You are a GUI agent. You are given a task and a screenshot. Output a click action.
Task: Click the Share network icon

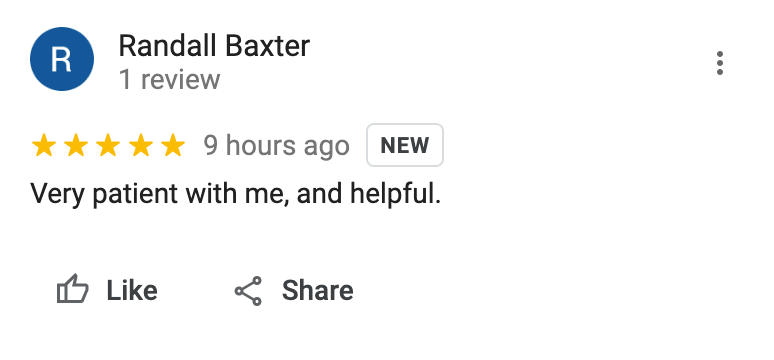[248, 290]
